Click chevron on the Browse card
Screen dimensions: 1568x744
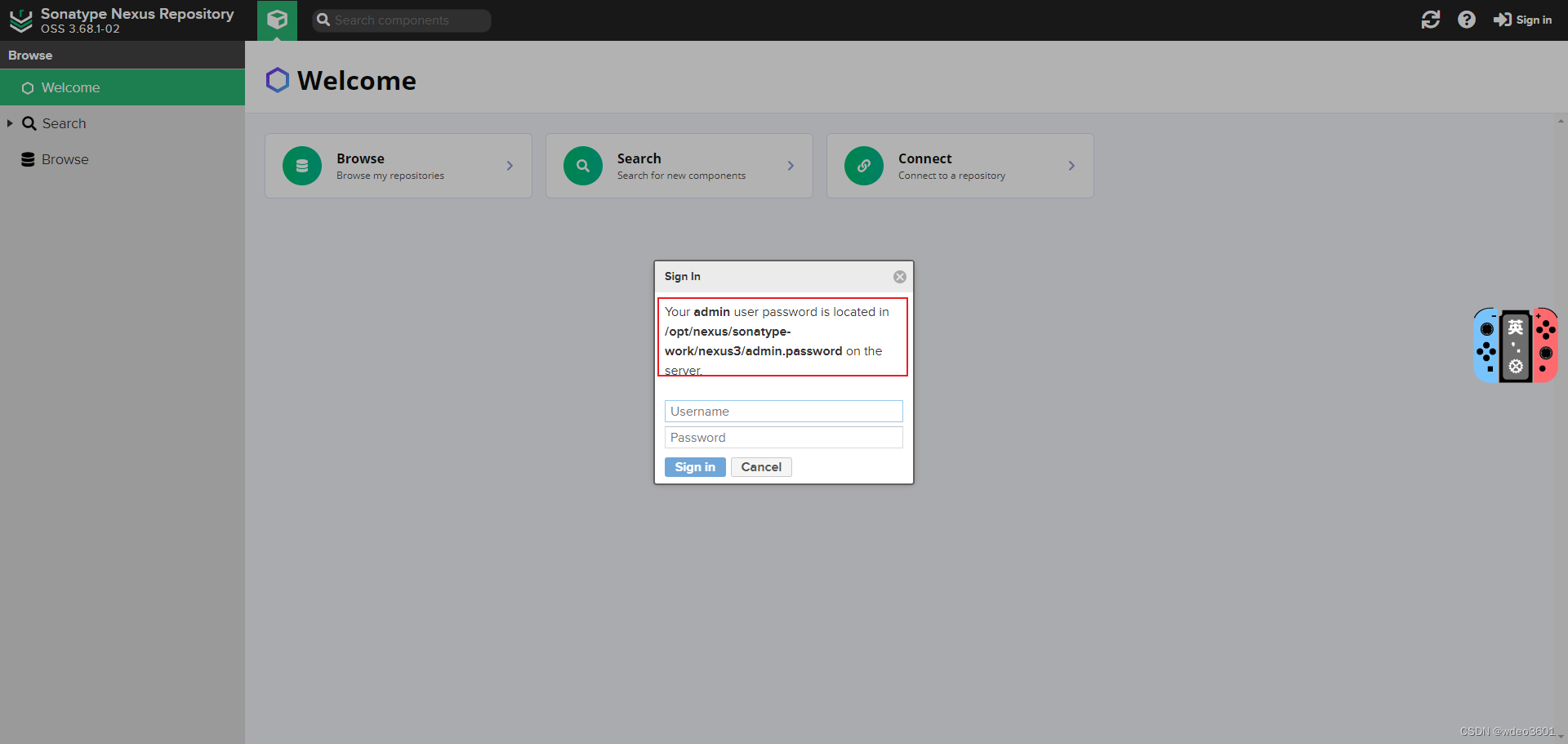click(510, 166)
